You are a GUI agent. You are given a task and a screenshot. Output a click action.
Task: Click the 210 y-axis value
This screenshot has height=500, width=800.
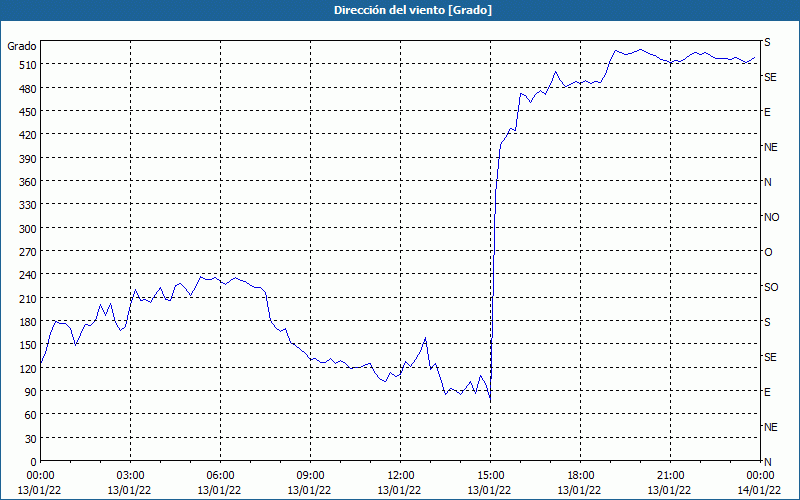click(28, 298)
